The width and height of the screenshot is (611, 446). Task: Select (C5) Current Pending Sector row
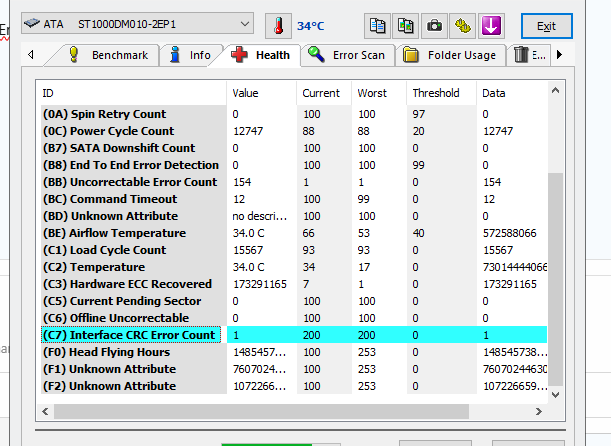(294, 301)
